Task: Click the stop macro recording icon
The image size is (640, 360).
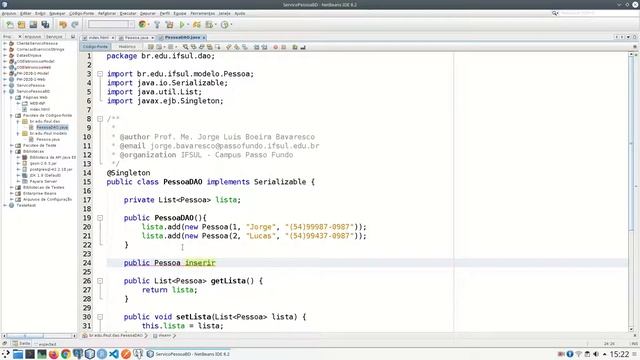Action: 284,47
